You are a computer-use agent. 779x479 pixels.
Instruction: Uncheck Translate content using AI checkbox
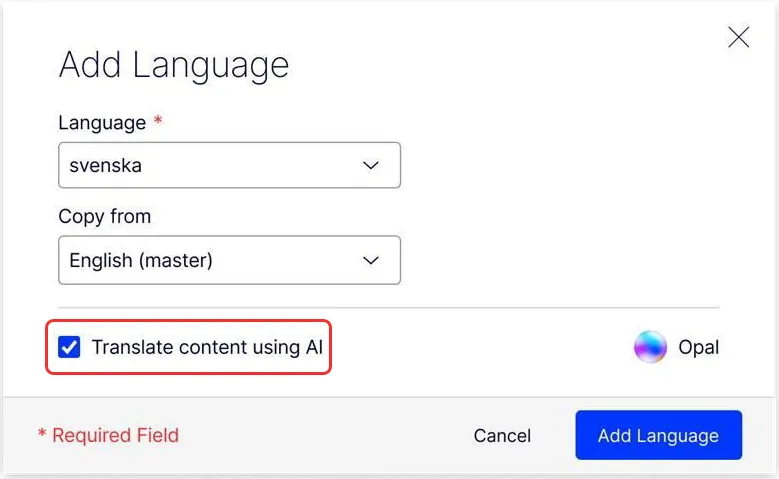coord(69,347)
